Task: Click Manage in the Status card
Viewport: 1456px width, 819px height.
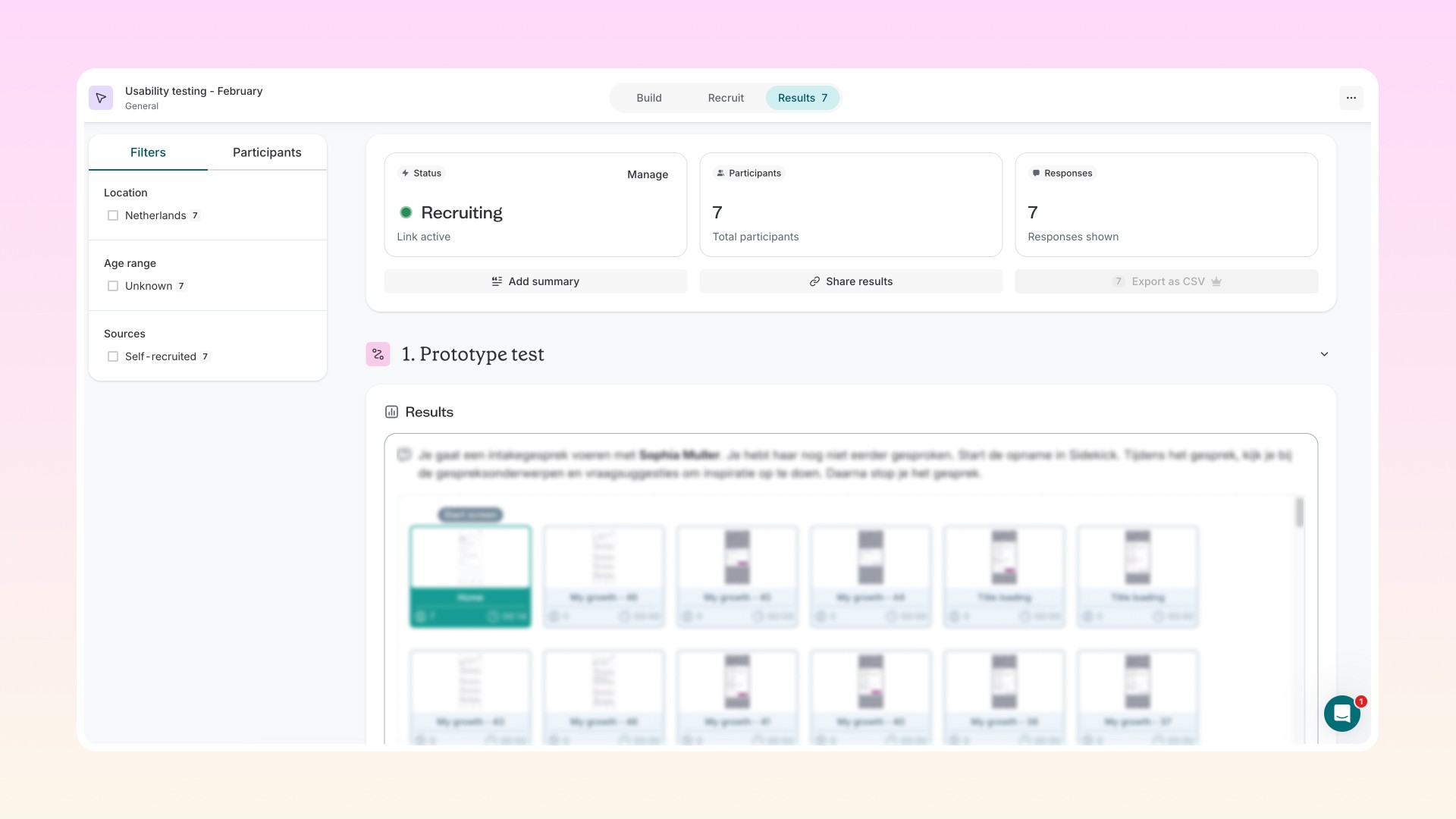Action: click(x=647, y=174)
